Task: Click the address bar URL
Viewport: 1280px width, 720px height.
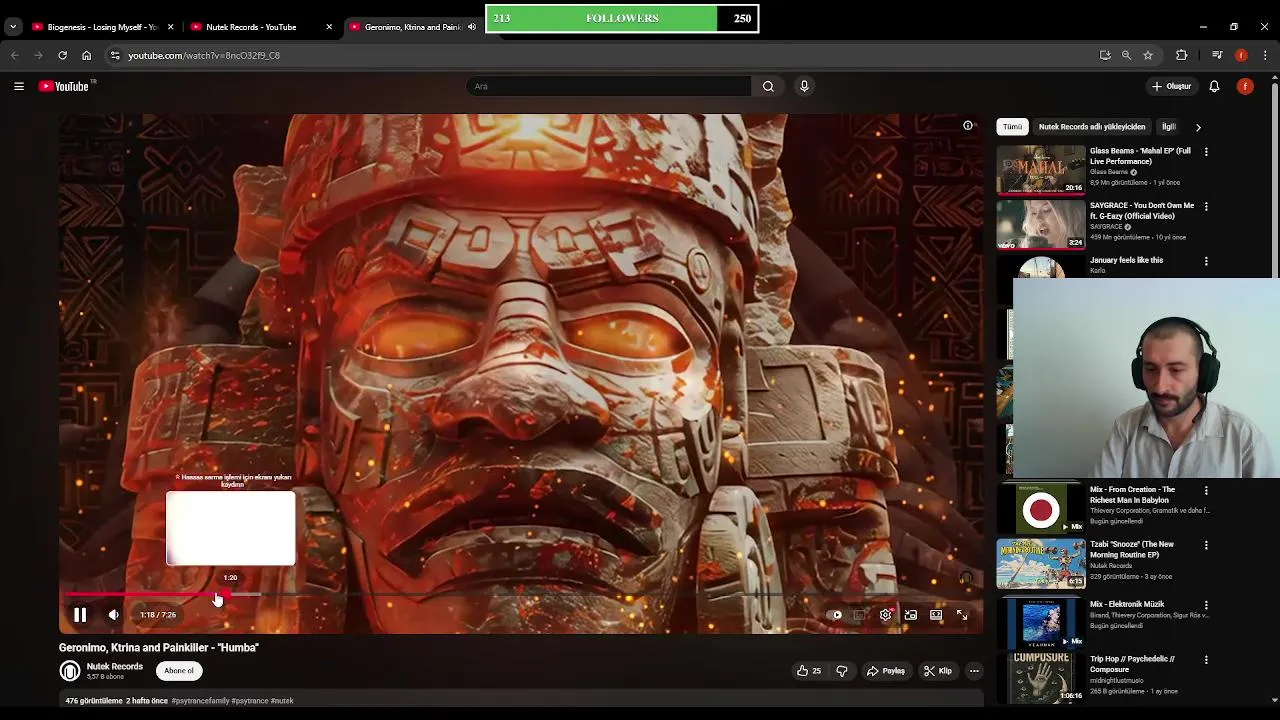Action: [204, 56]
